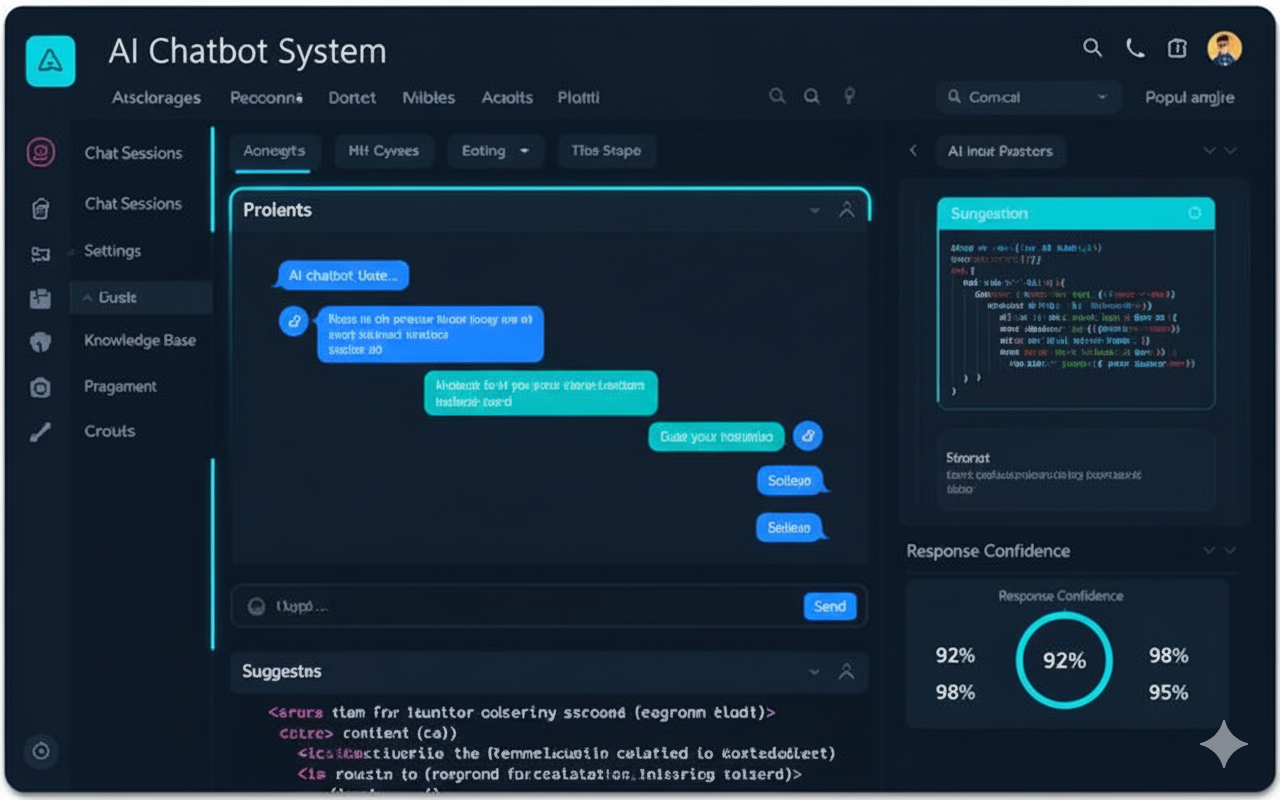Click the pink circular chat icon in sidebar
The image size is (1280, 800).
(40, 152)
